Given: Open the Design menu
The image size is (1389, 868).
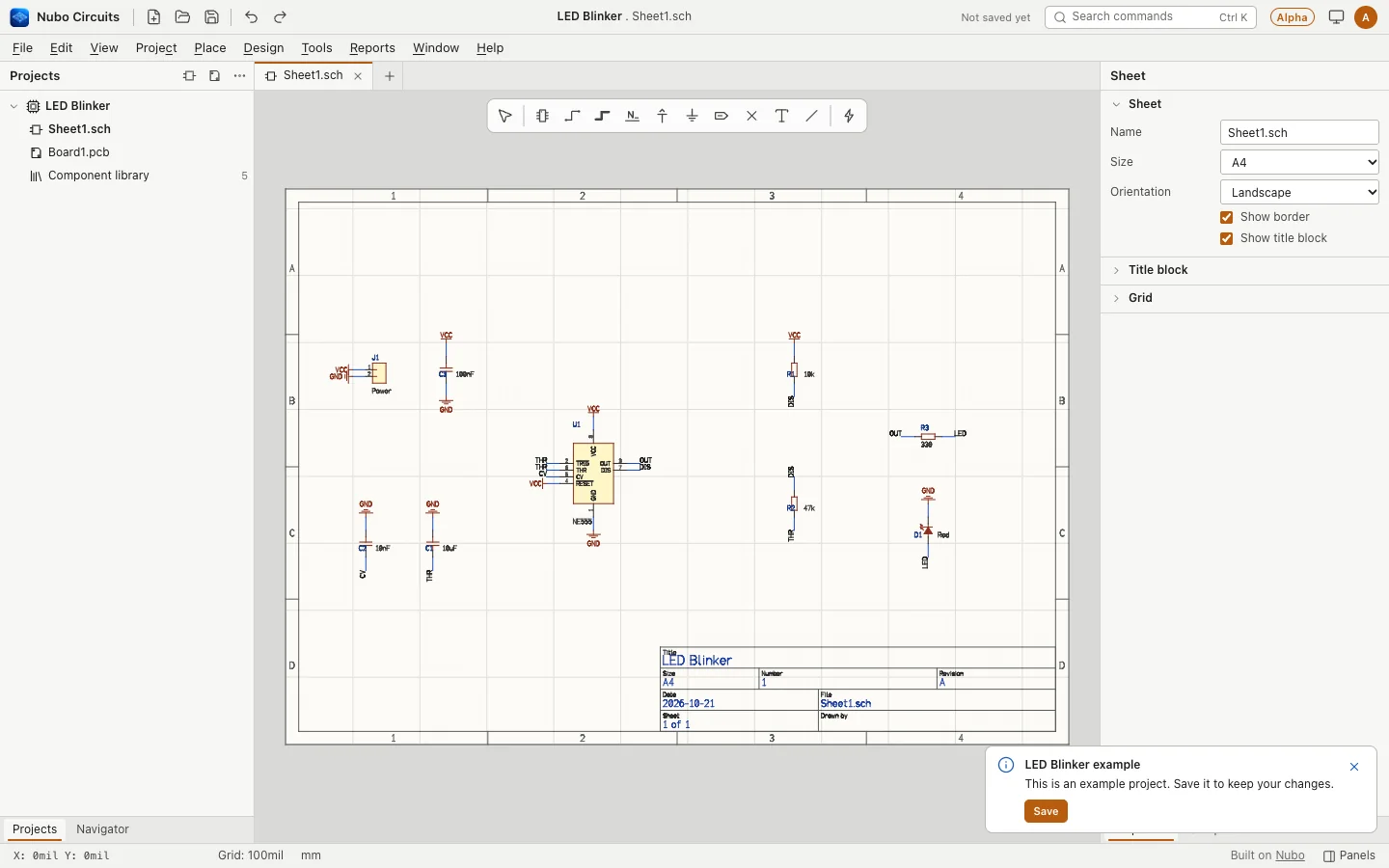Looking at the screenshot, I should click(x=263, y=48).
